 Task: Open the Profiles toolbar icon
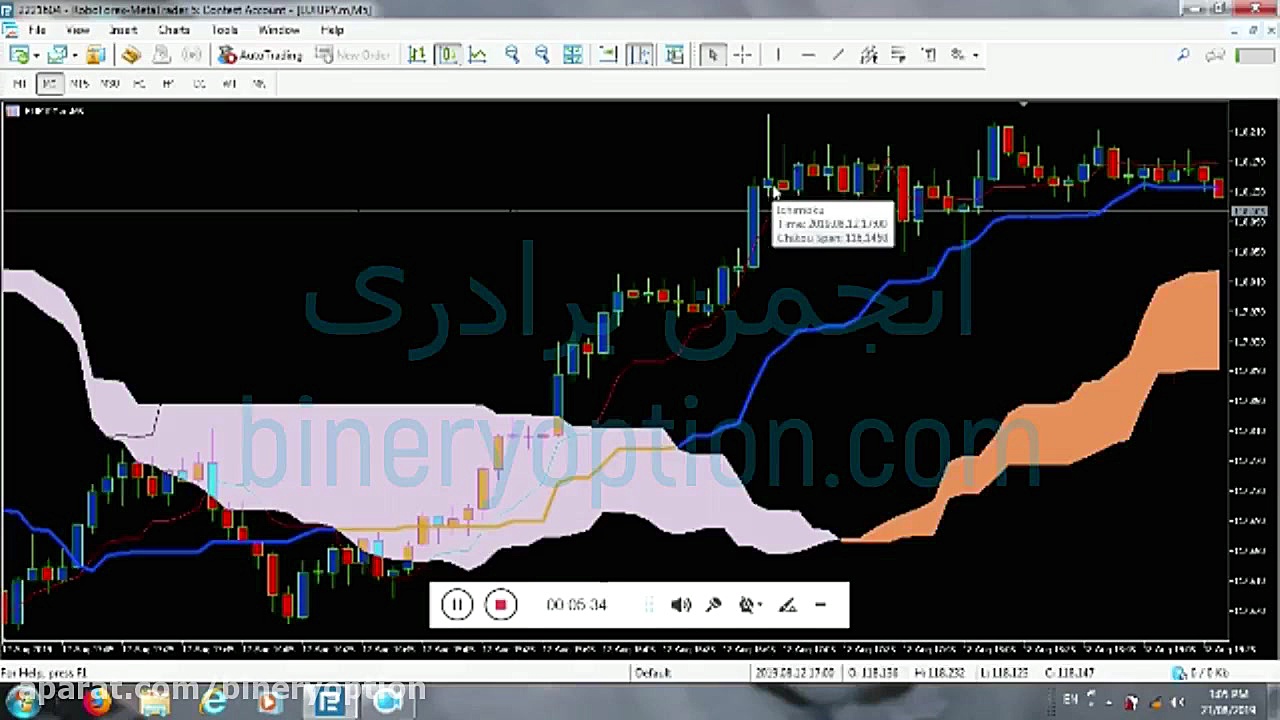tap(57, 55)
